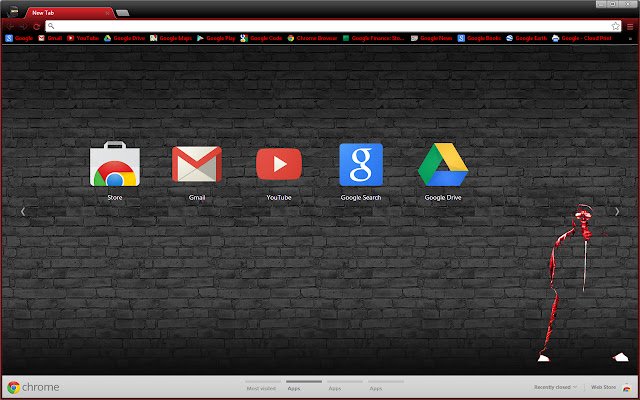Screen dimensions: 640x400
Task: Open the Google Drive bookmark
Action: coord(124,38)
